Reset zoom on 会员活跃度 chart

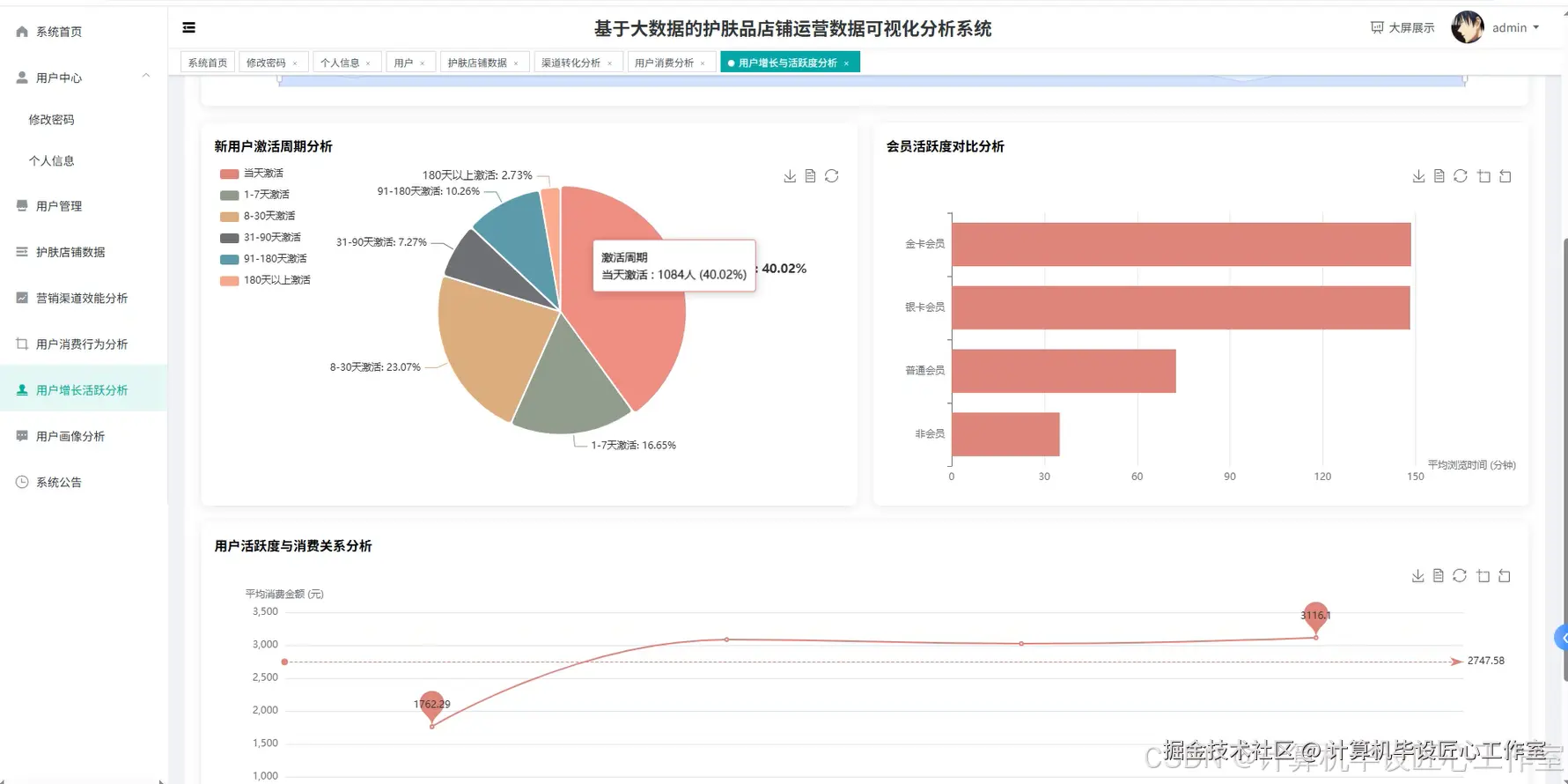point(1505,176)
